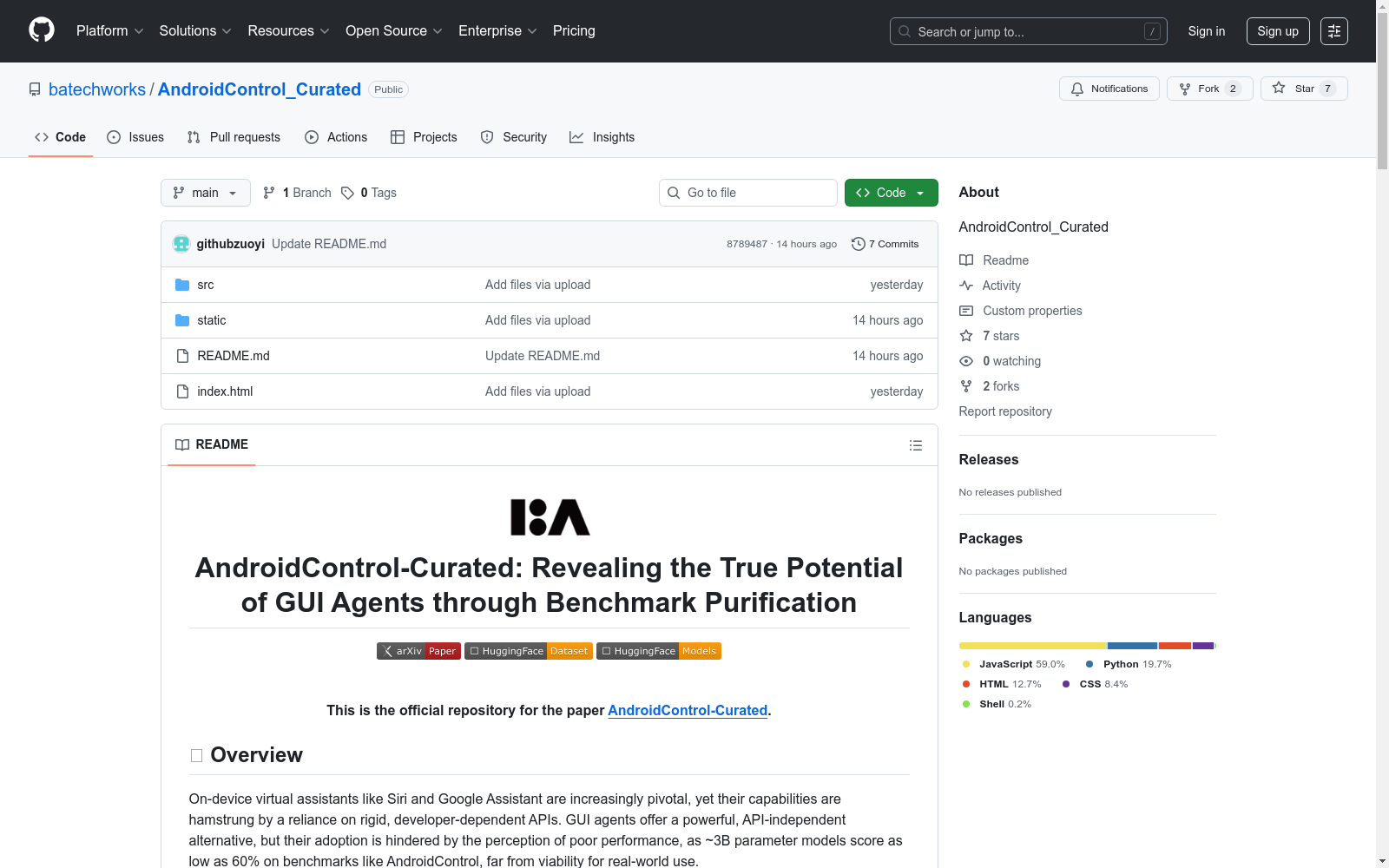Expand the Resources menu
The height and width of the screenshot is (868, 1389).
pyautogui.click(x=288, y=31)
